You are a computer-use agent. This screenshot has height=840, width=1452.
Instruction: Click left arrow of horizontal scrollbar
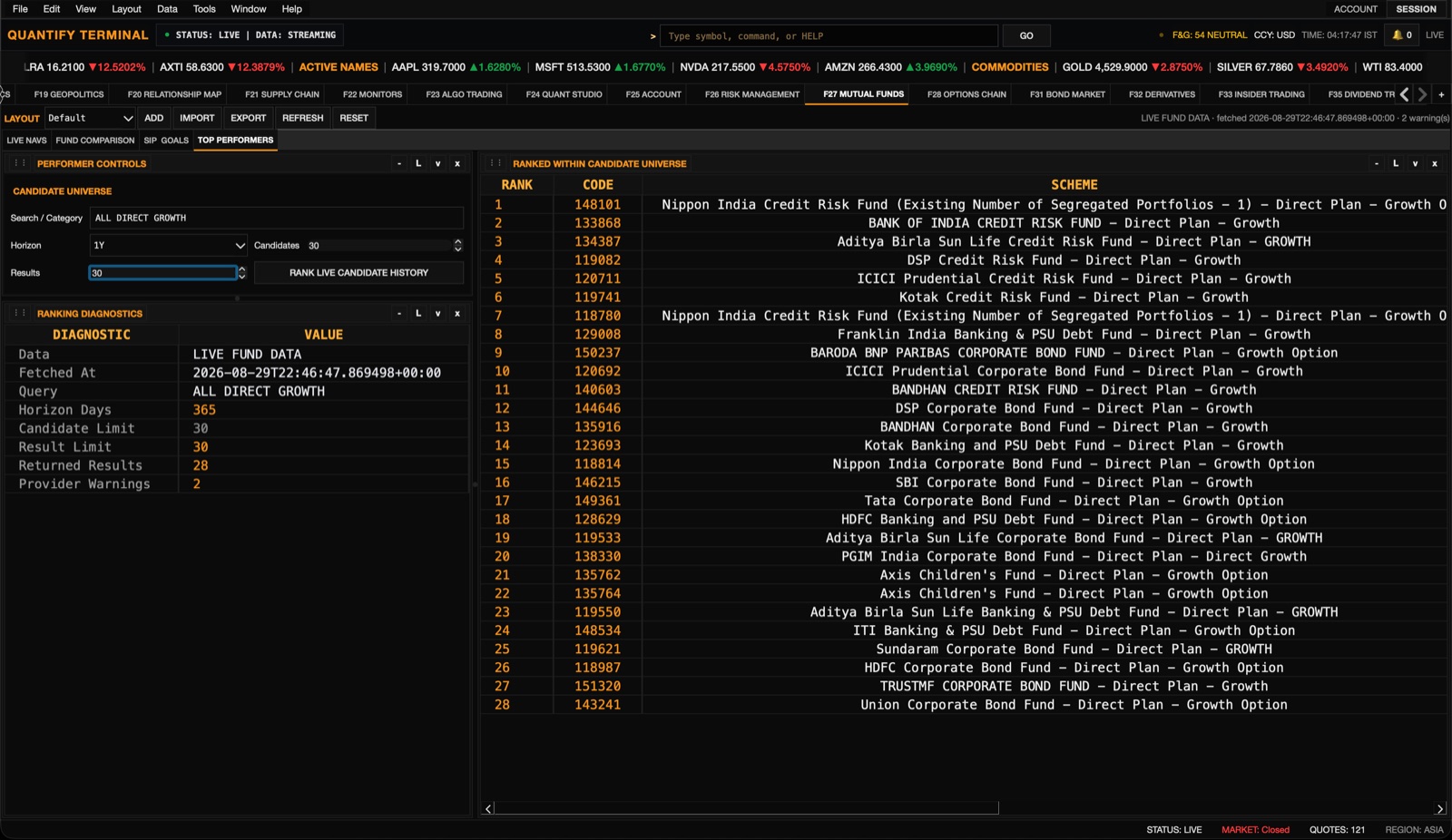pyautogui.click(x=488, y=808)
